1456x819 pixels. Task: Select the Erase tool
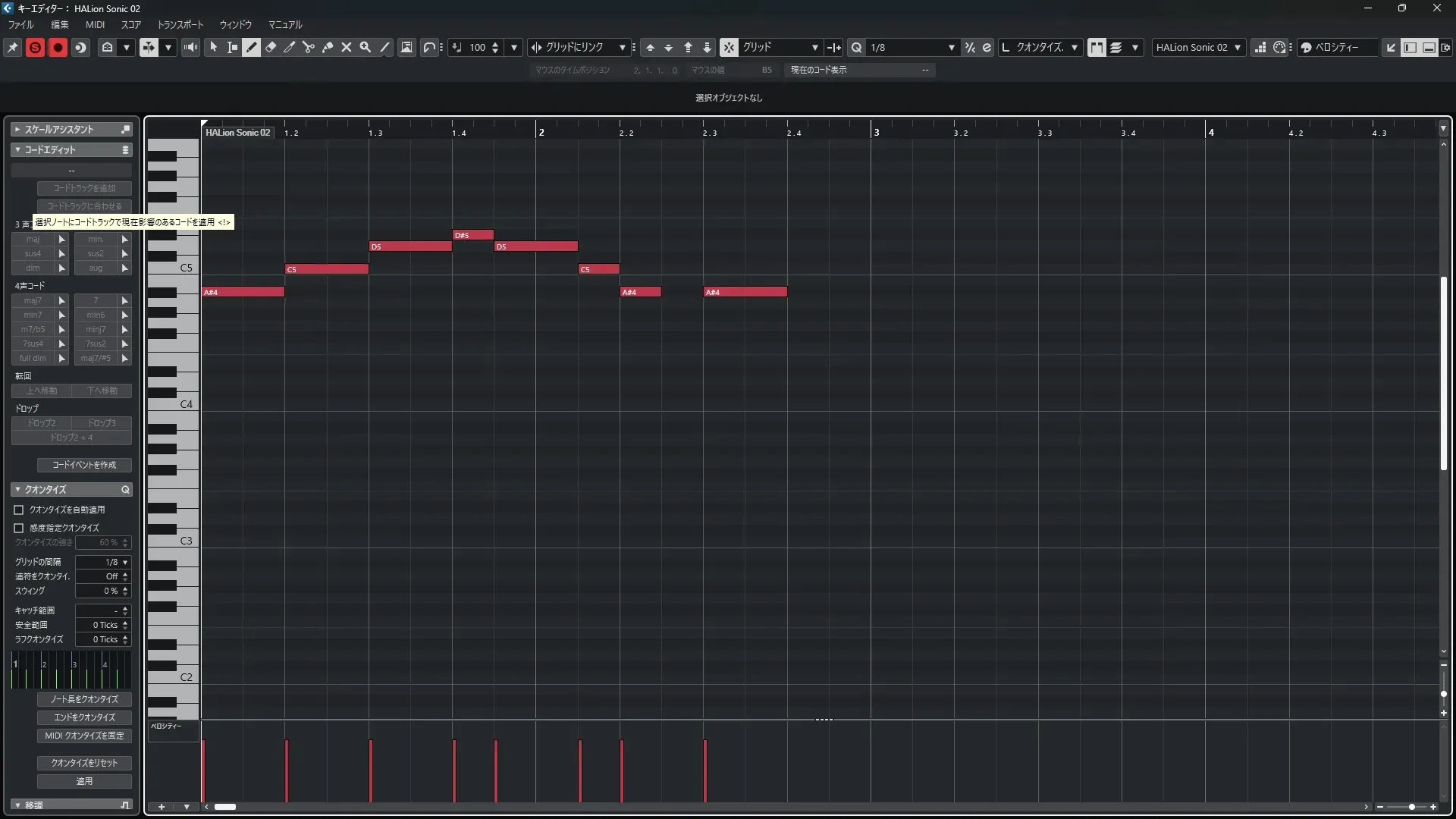pyautogui.click(x=271, y=47)
